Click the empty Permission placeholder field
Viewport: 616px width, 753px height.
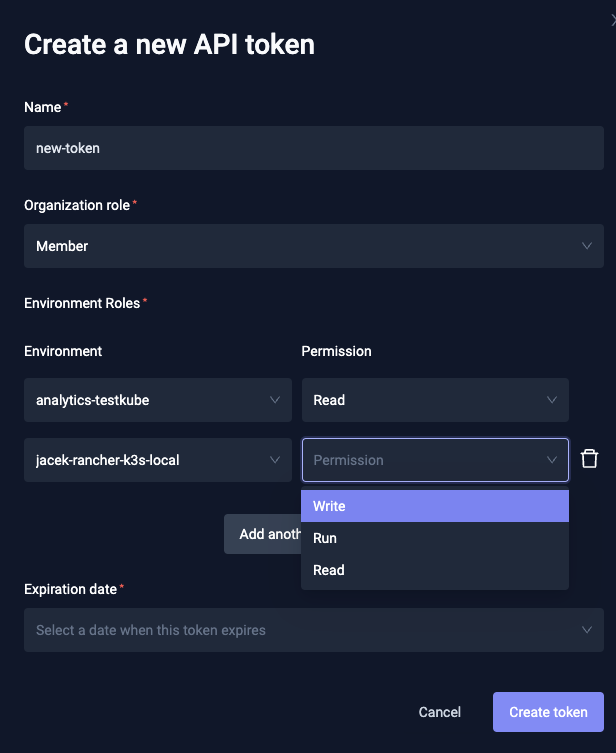420,460
